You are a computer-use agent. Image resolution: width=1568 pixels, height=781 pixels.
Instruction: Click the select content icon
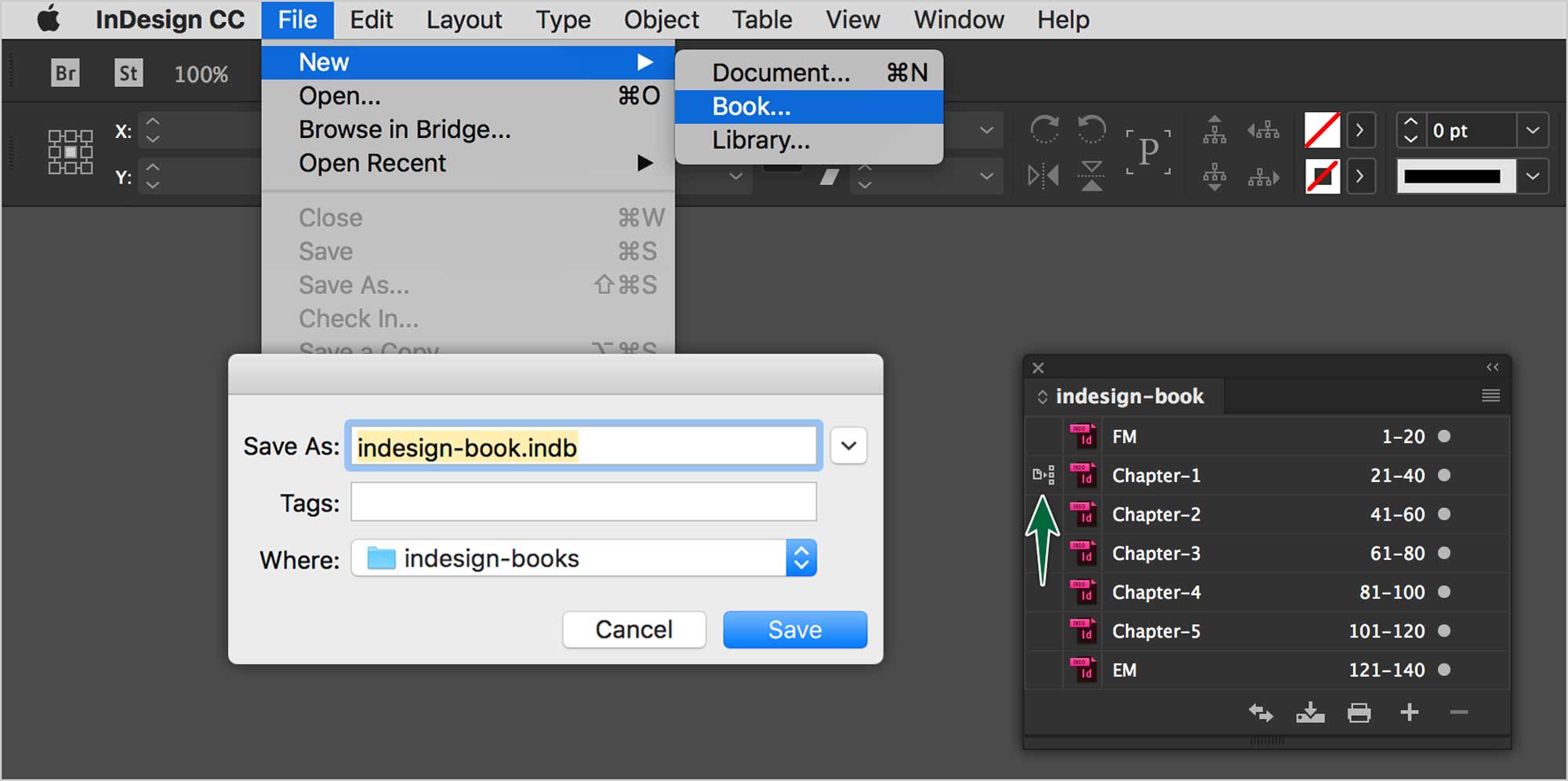[1214, 176]
